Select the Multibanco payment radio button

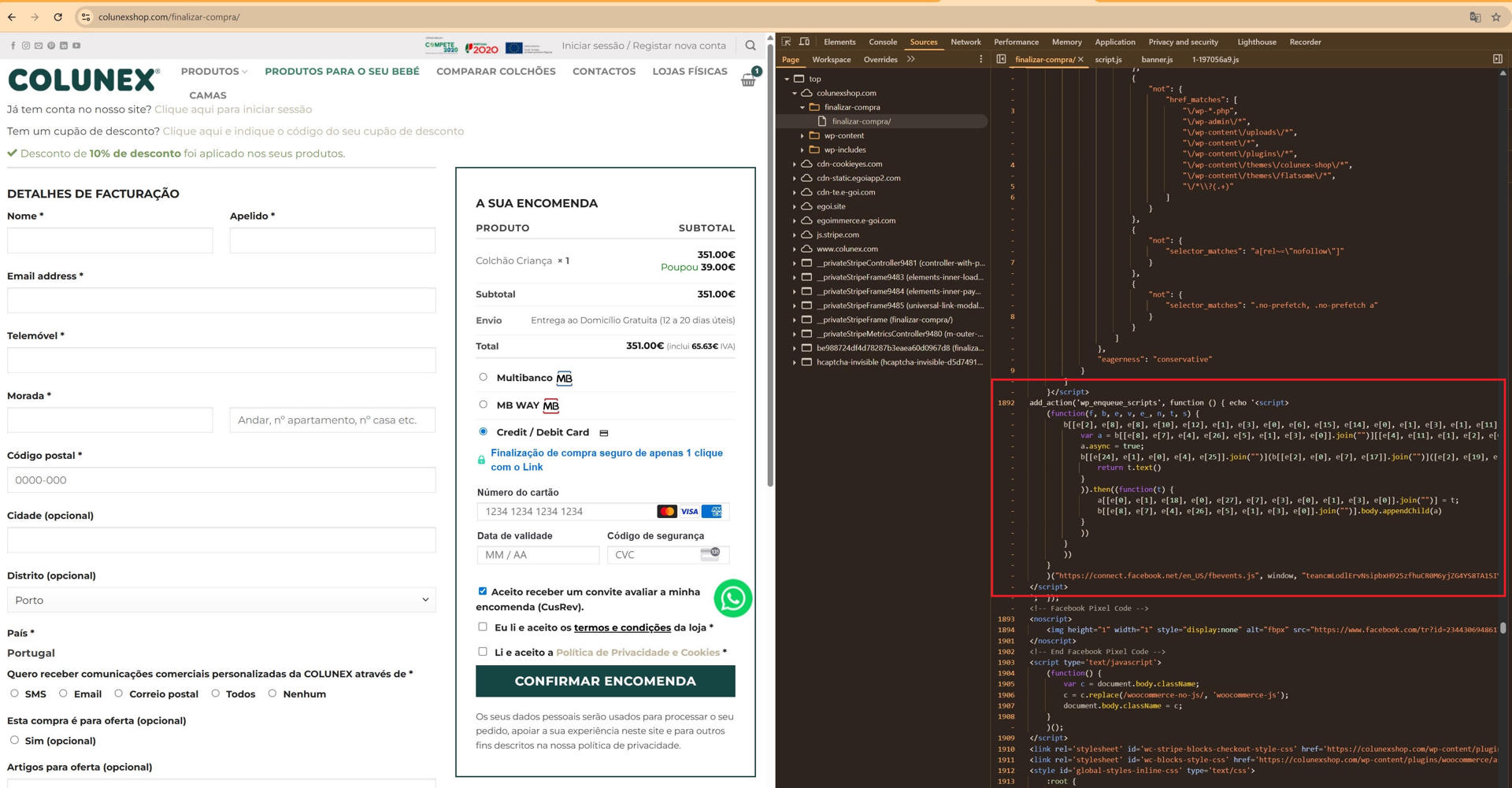coord(483,377)
